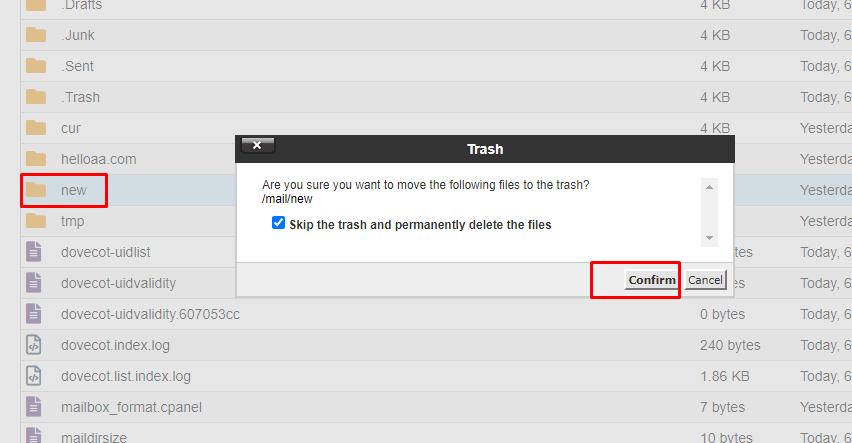Click the 7 bytes size value
Viewport: 852px width, 443px height.
722,407
